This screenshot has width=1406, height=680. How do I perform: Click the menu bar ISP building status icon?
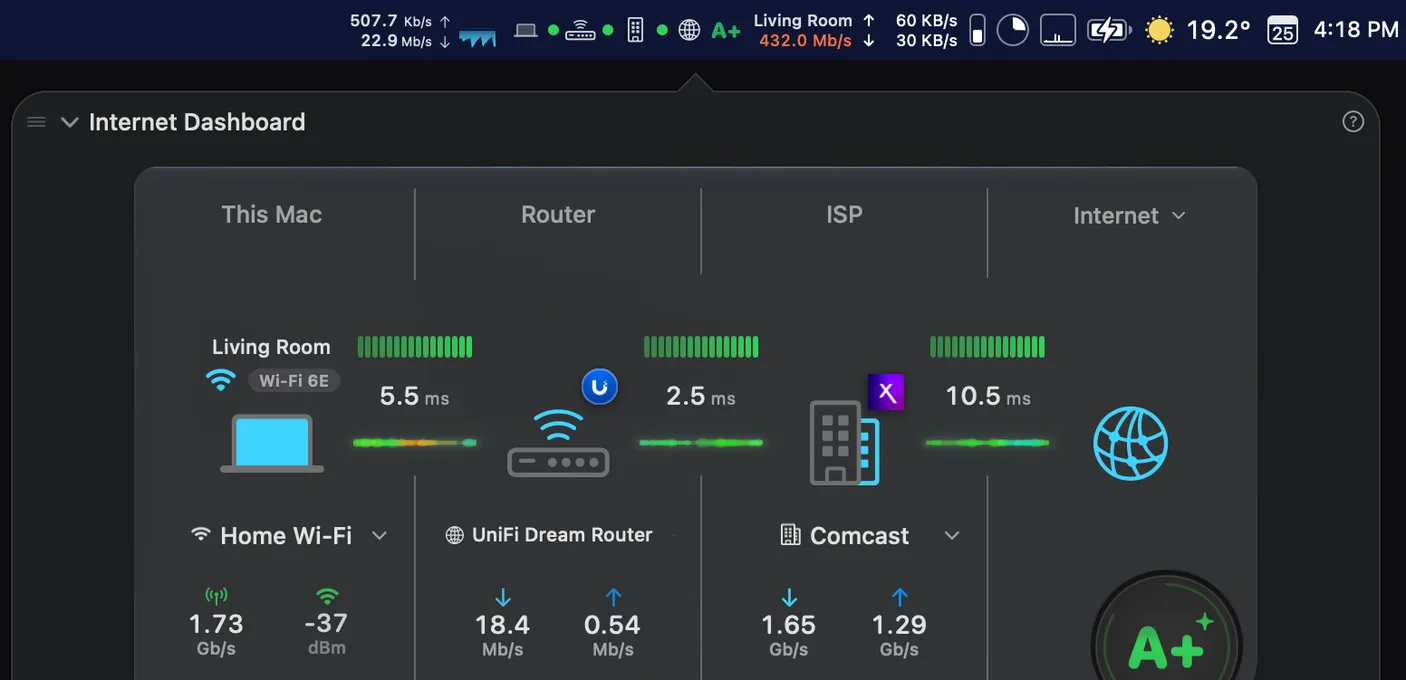coord(635,30)
